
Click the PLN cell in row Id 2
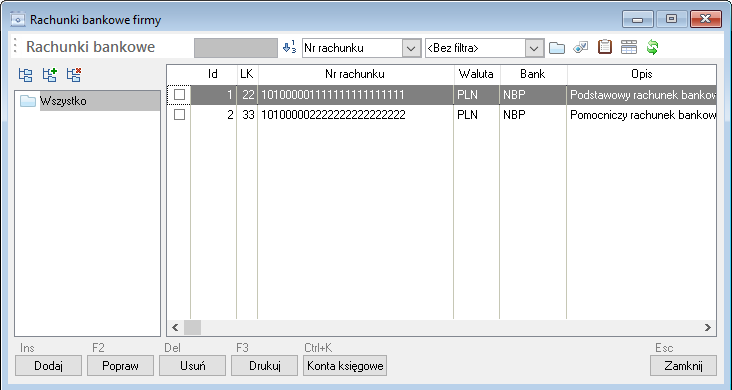[x=477, y=114]
